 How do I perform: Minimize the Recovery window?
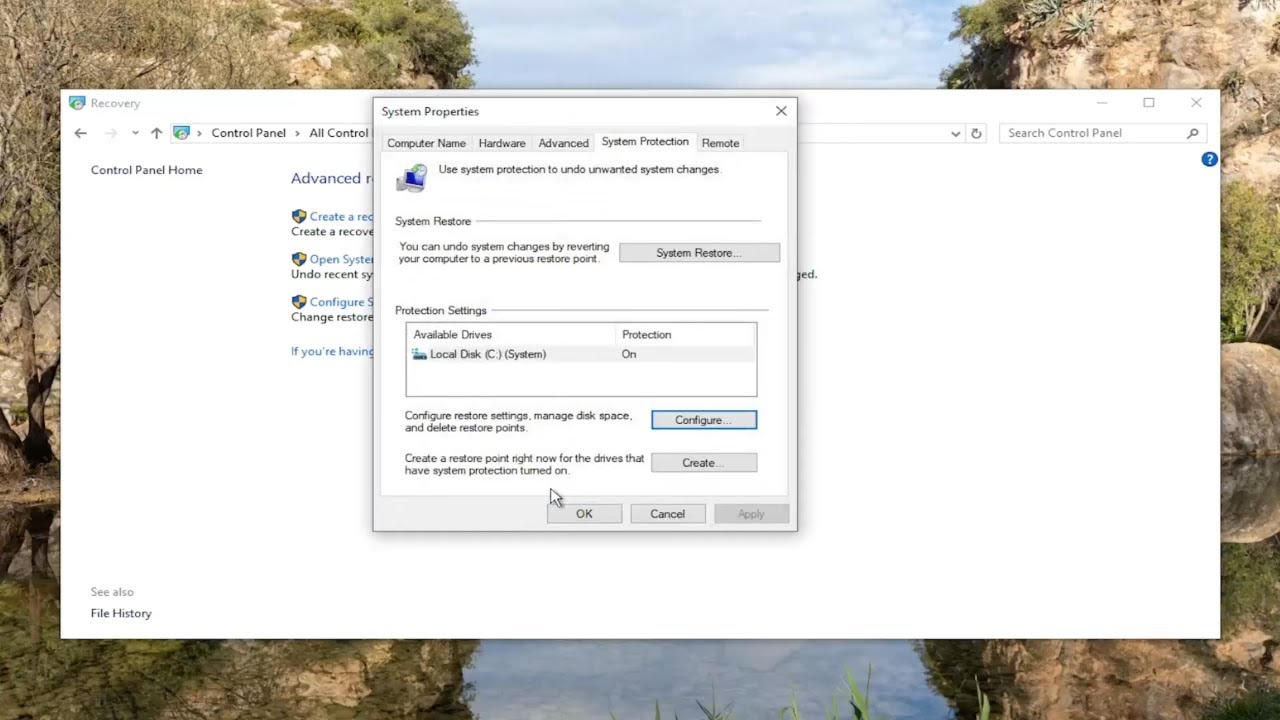tap(1102, 103)
